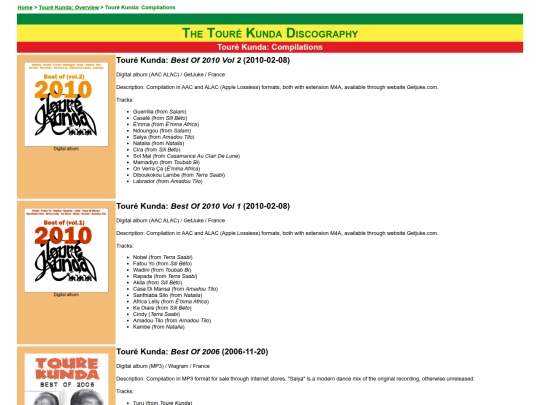
Task: Click the Digital album caption under vol.2 cover
Action: pos(66,149)
